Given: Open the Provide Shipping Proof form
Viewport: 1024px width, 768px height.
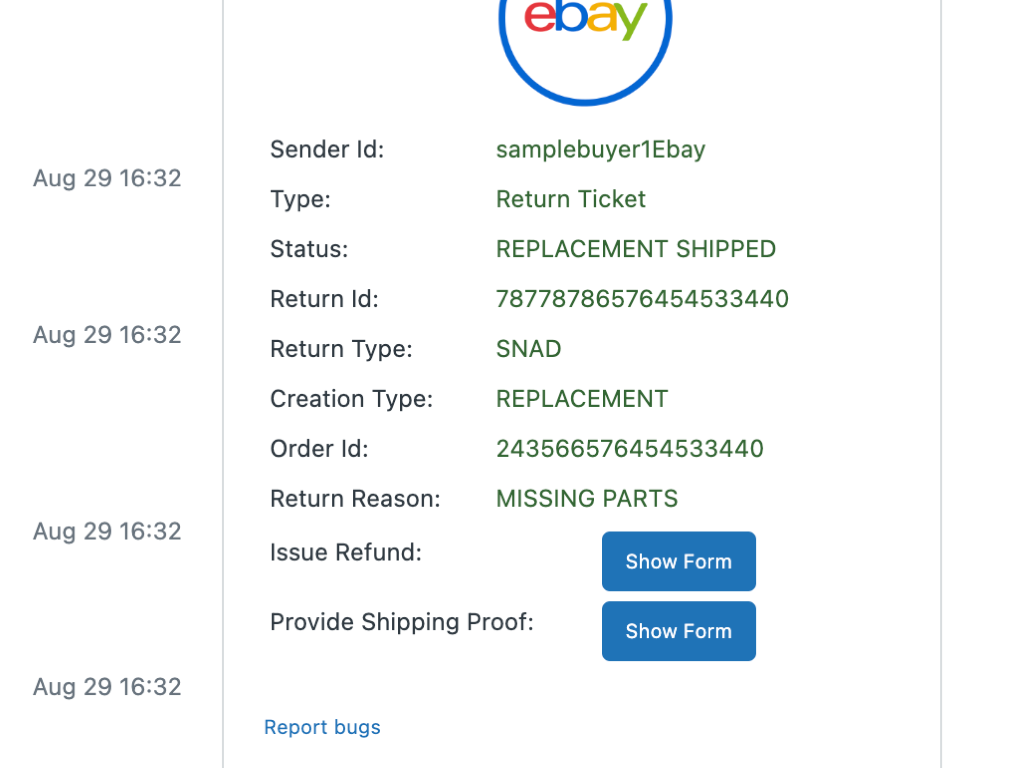Looking at the screenshot, I should click(678, 631).
